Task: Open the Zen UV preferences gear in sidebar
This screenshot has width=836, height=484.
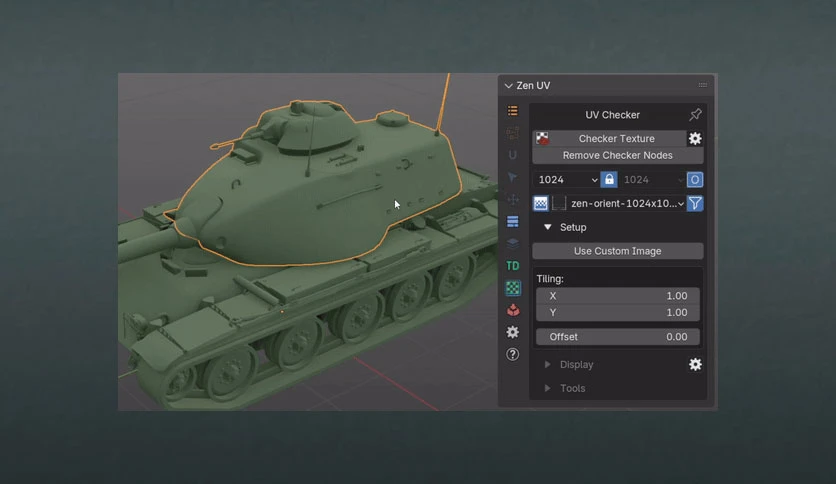Action: [x=512, y=332]
